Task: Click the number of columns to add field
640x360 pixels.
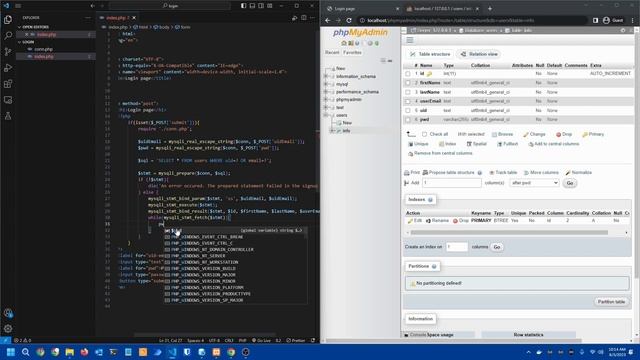Action: [452, 183]
